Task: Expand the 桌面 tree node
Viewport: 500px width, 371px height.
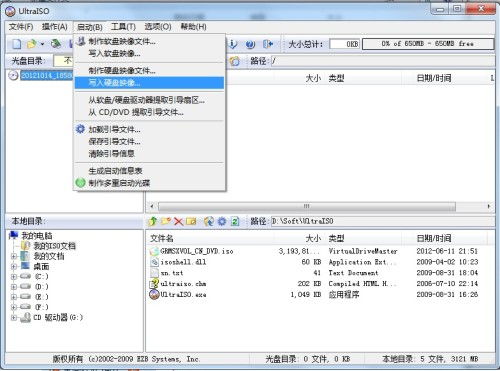Action: tap(14, 267)
